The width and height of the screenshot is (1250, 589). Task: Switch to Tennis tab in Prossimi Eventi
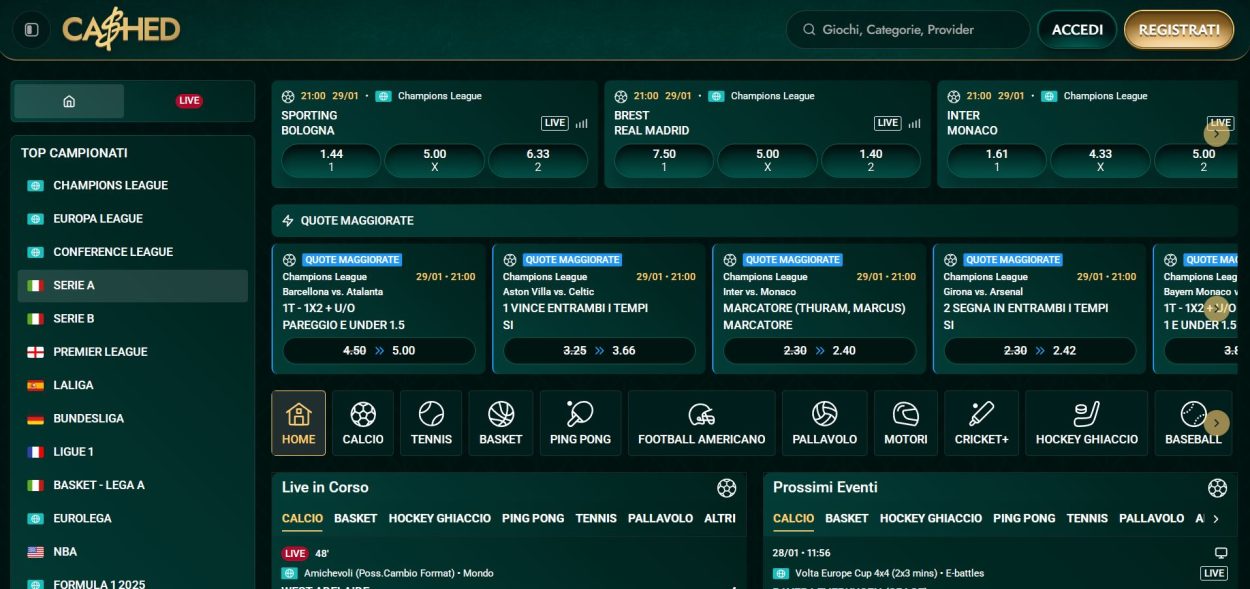click(1087, 518)
